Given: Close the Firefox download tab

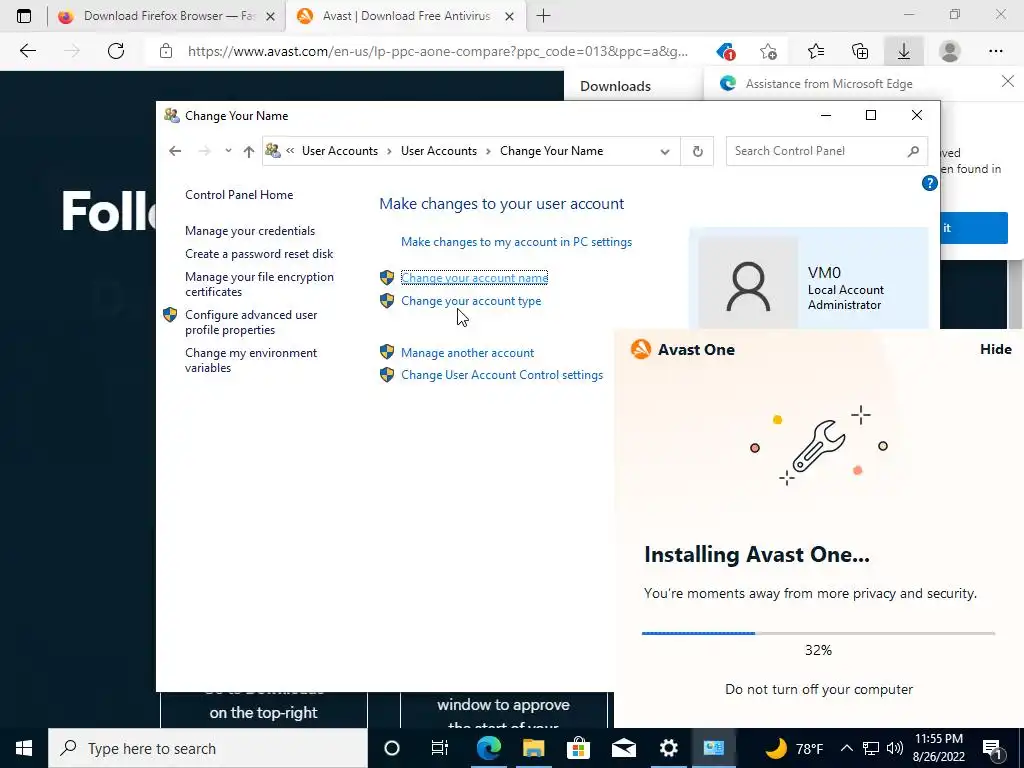Looking at the screenshot, I should [270, 16].
